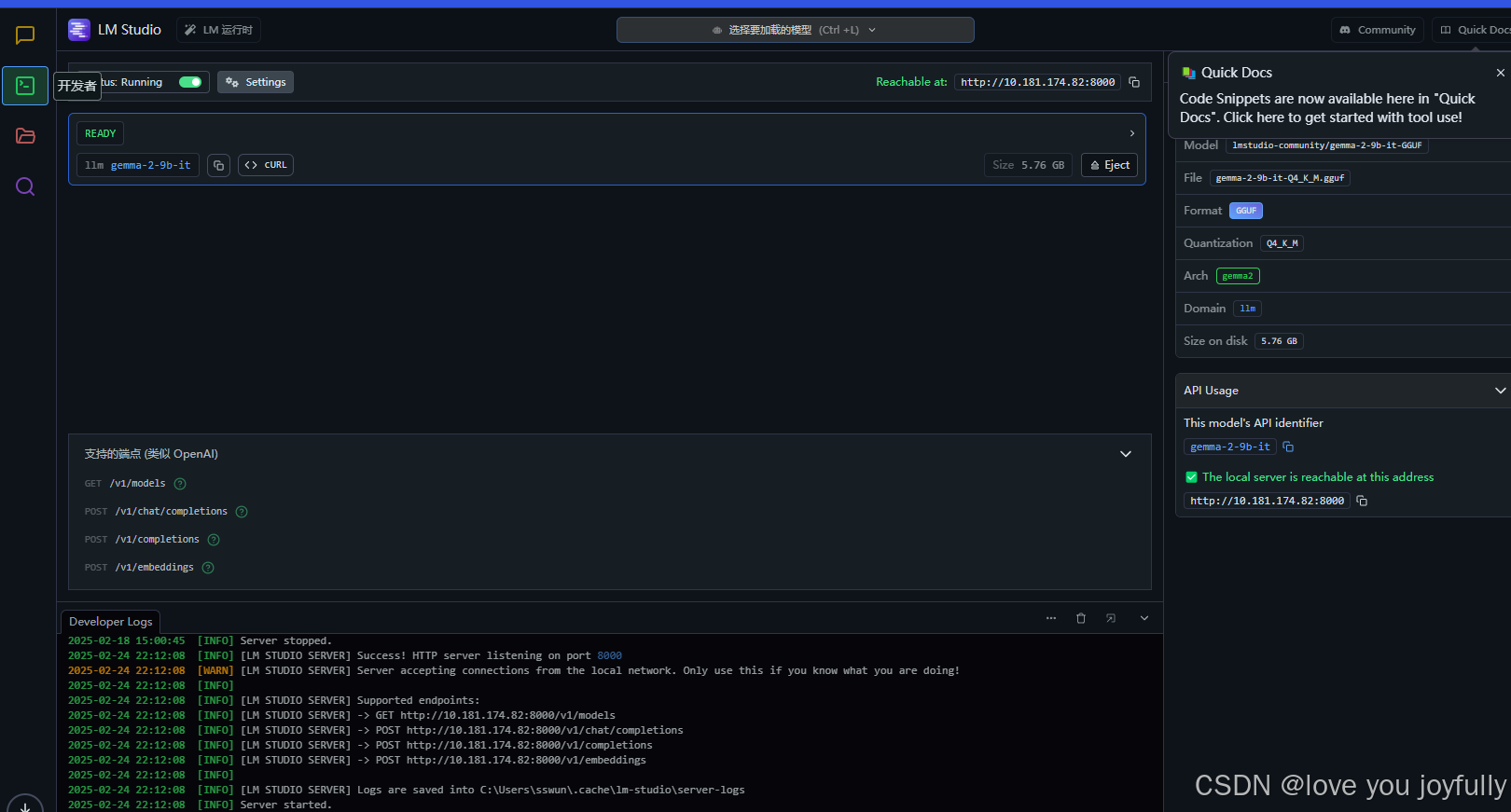Click the downloads arrow icon at sidebar bottom
1511x812 pixels.
tap(25, 805)
